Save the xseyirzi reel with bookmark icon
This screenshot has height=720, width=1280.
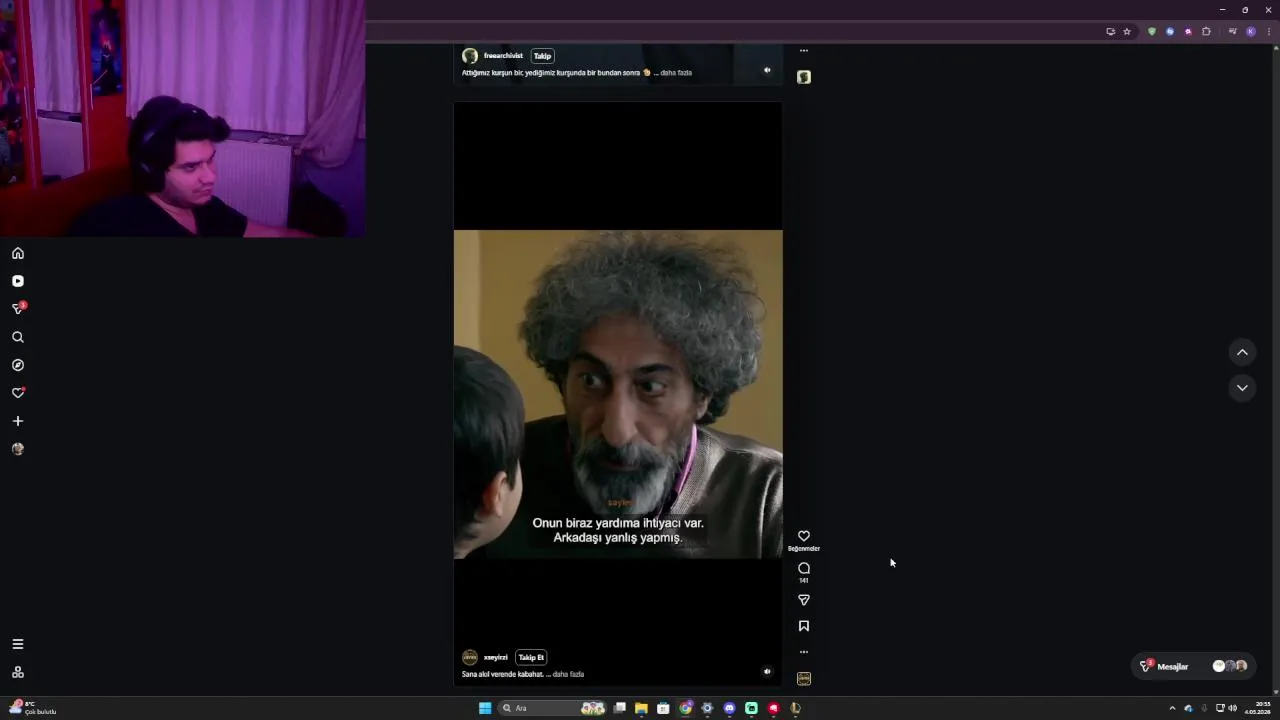click(x=803, y=626)
